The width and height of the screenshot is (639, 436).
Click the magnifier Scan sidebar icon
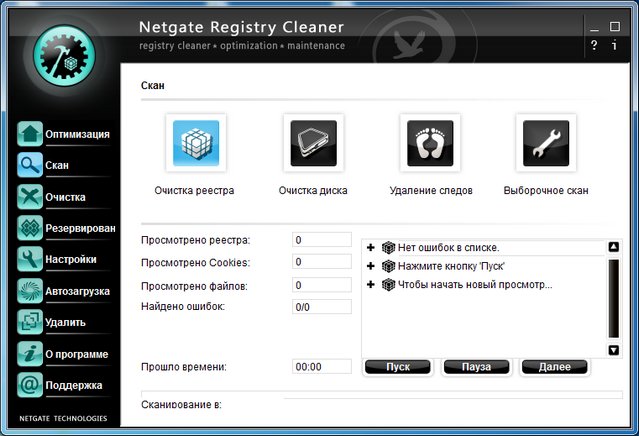pos(29,165)
